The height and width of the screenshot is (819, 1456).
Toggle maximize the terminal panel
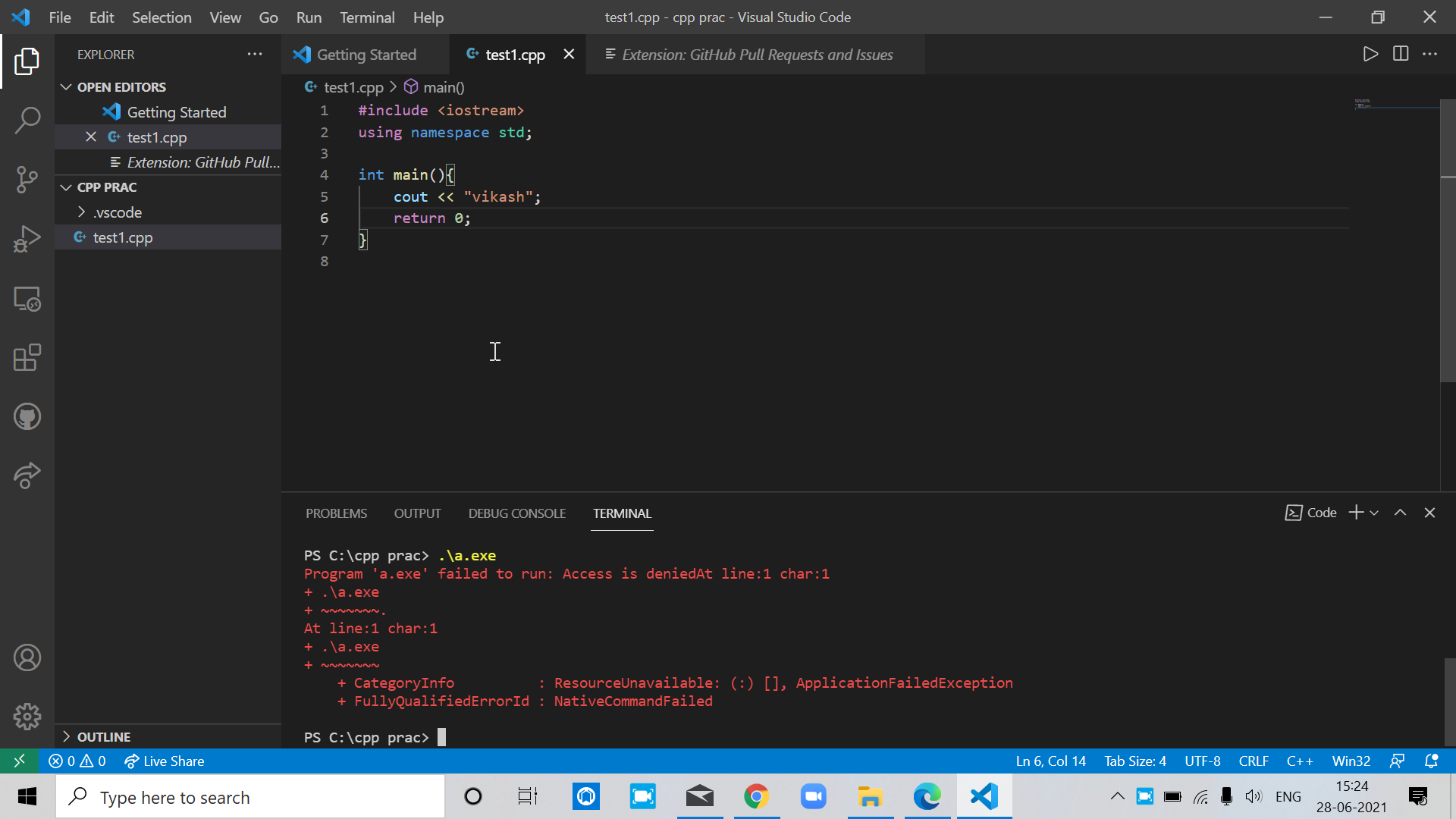[1400, 513]
